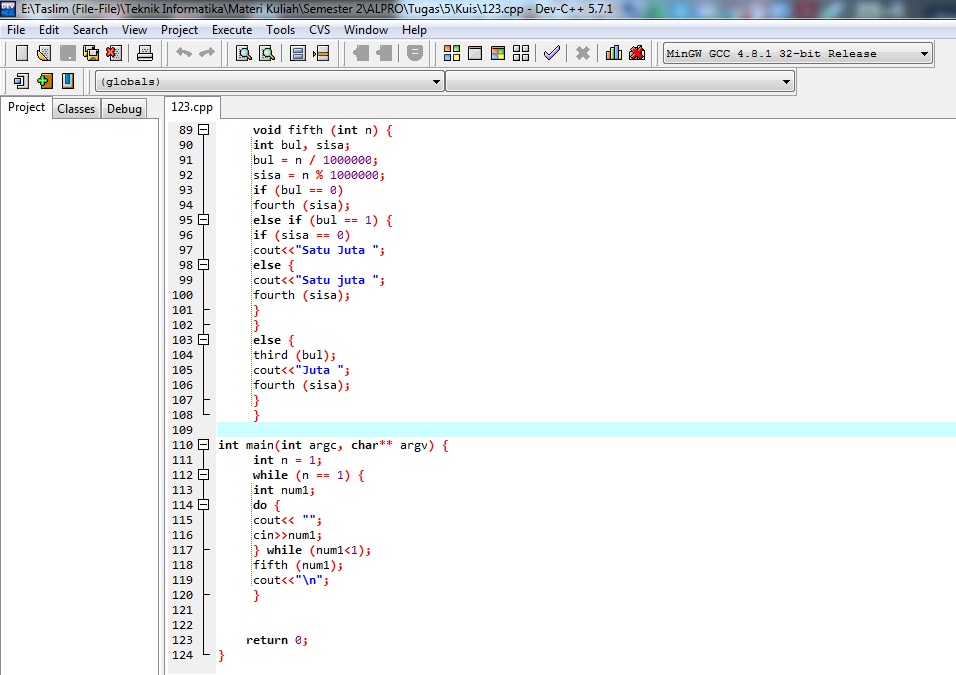Screen dimensions: 956x675
Task: Open the (globals) scope dropdown
Action: (x=436, y=82)
